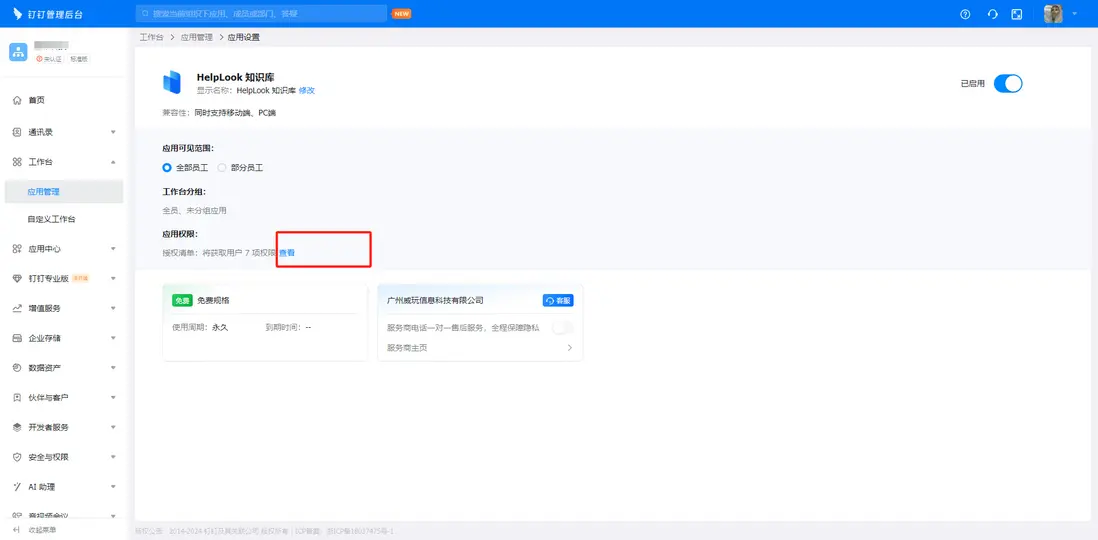
Task: Click 工作台 in the breadcrumb
Action: (x=151, y=37)
